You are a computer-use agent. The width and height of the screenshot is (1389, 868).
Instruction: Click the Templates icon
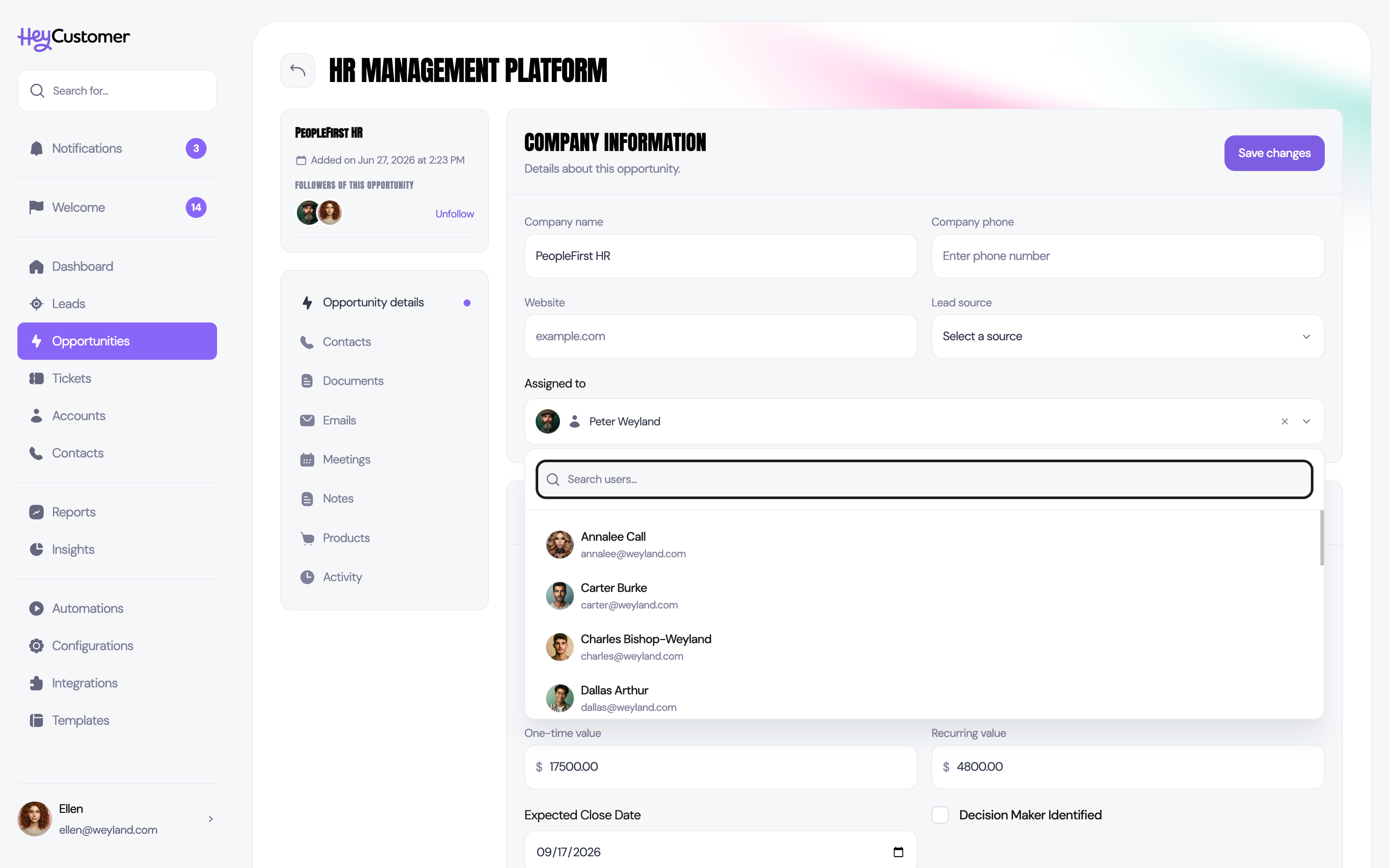coord(36,720)
